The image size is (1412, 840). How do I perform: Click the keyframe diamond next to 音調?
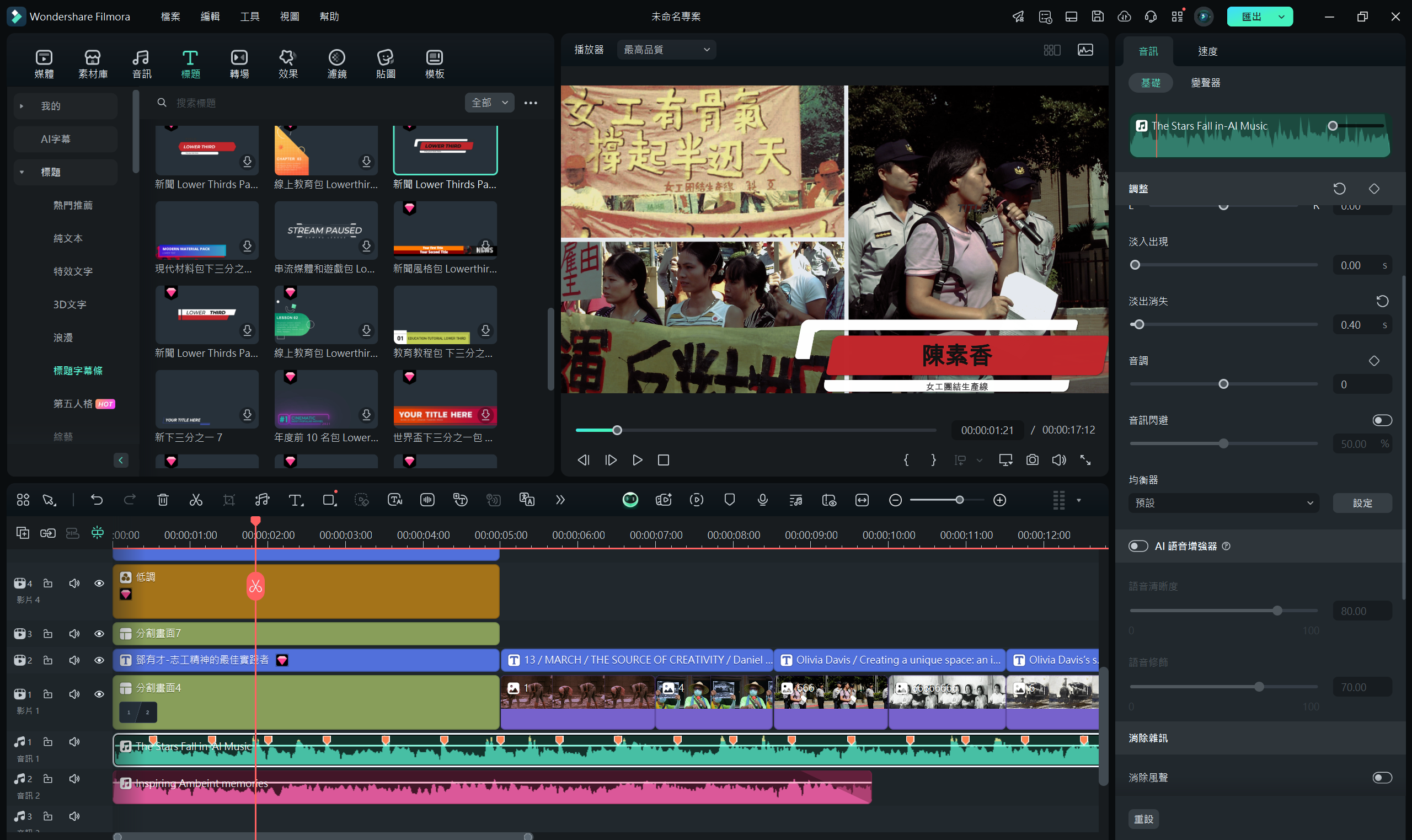pyautogui.click(x=1373, y=361)
